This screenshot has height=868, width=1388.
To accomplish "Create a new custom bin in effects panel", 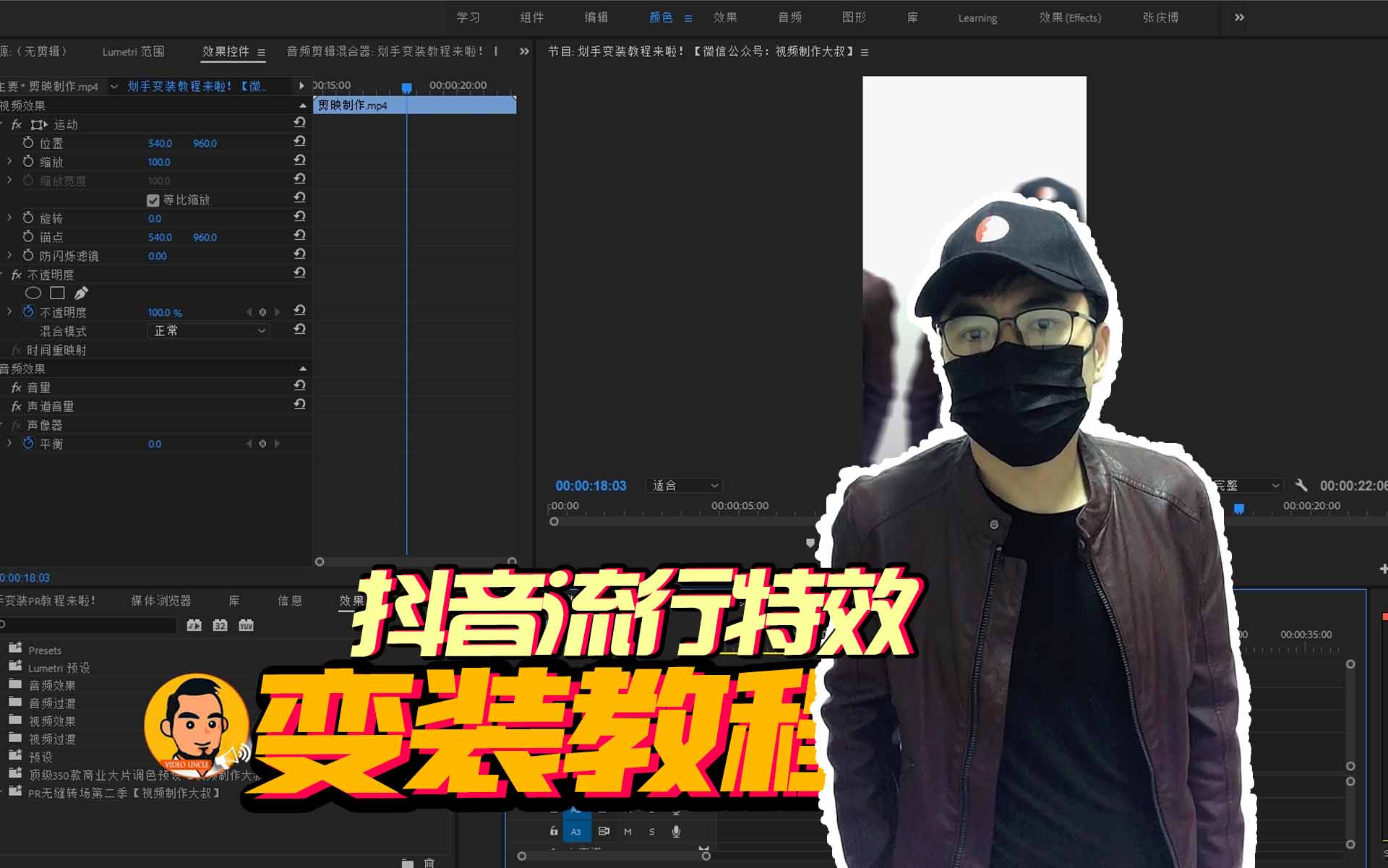I will click(408, 863).
